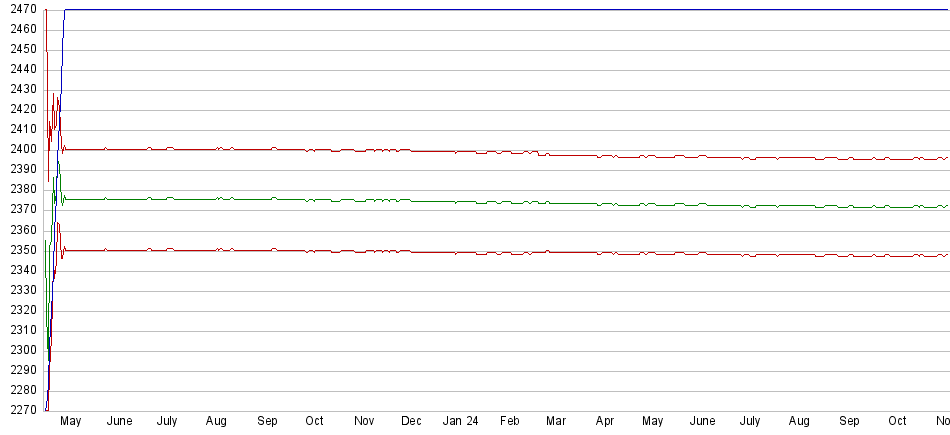950x435 pixels.
Task: Click the green line in the chart
Action: 300,199
